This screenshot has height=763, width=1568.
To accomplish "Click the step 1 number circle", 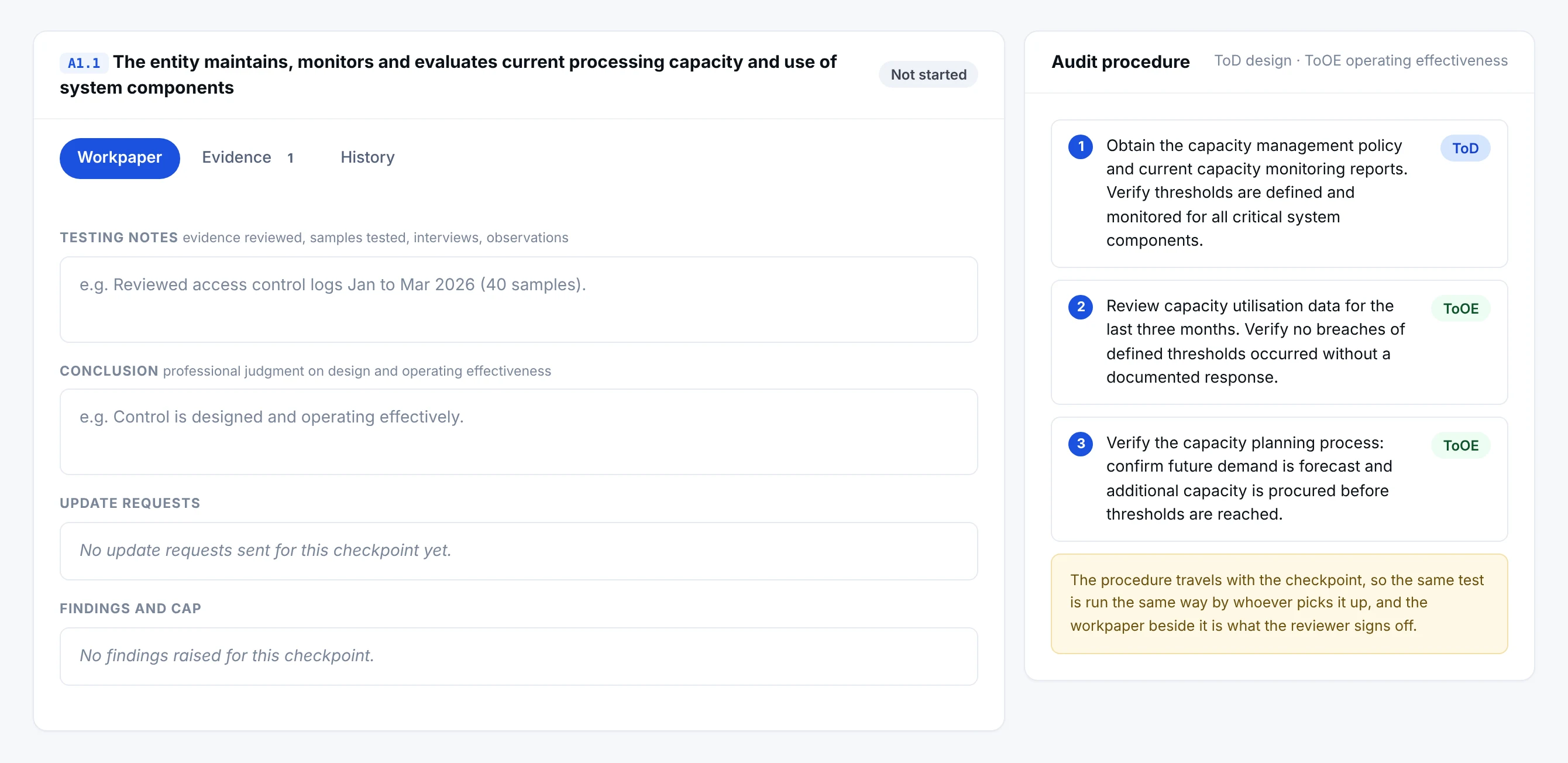I will [1081, 147].
